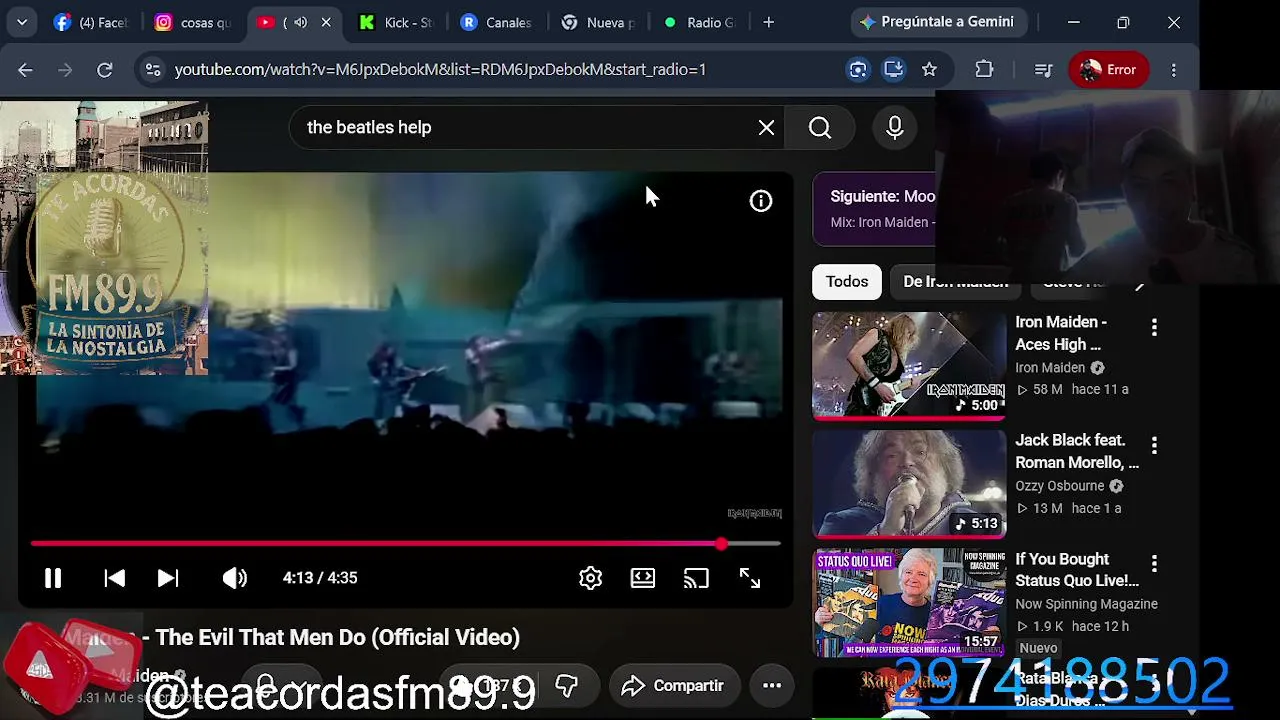Open the profile button labeled Error
Screen dimensions: 1280x720
[1109, 70]
